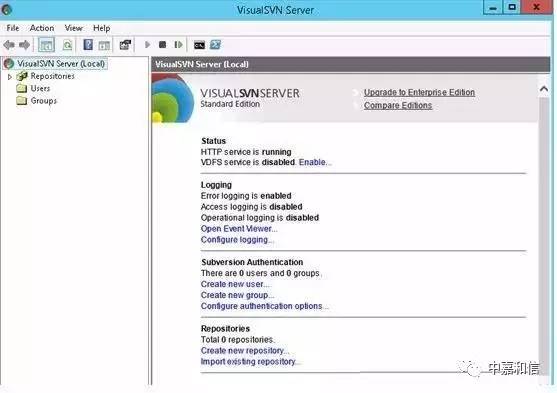Stop the service with the Stop icon
Viewport: 557px width, 393px height.
click(x=163, y=45)
